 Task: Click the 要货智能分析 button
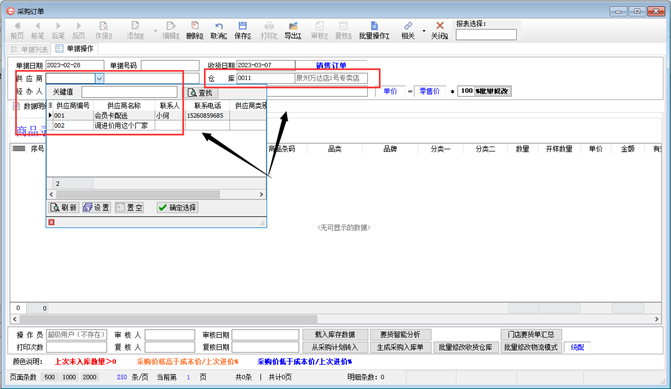coord(400,335)
